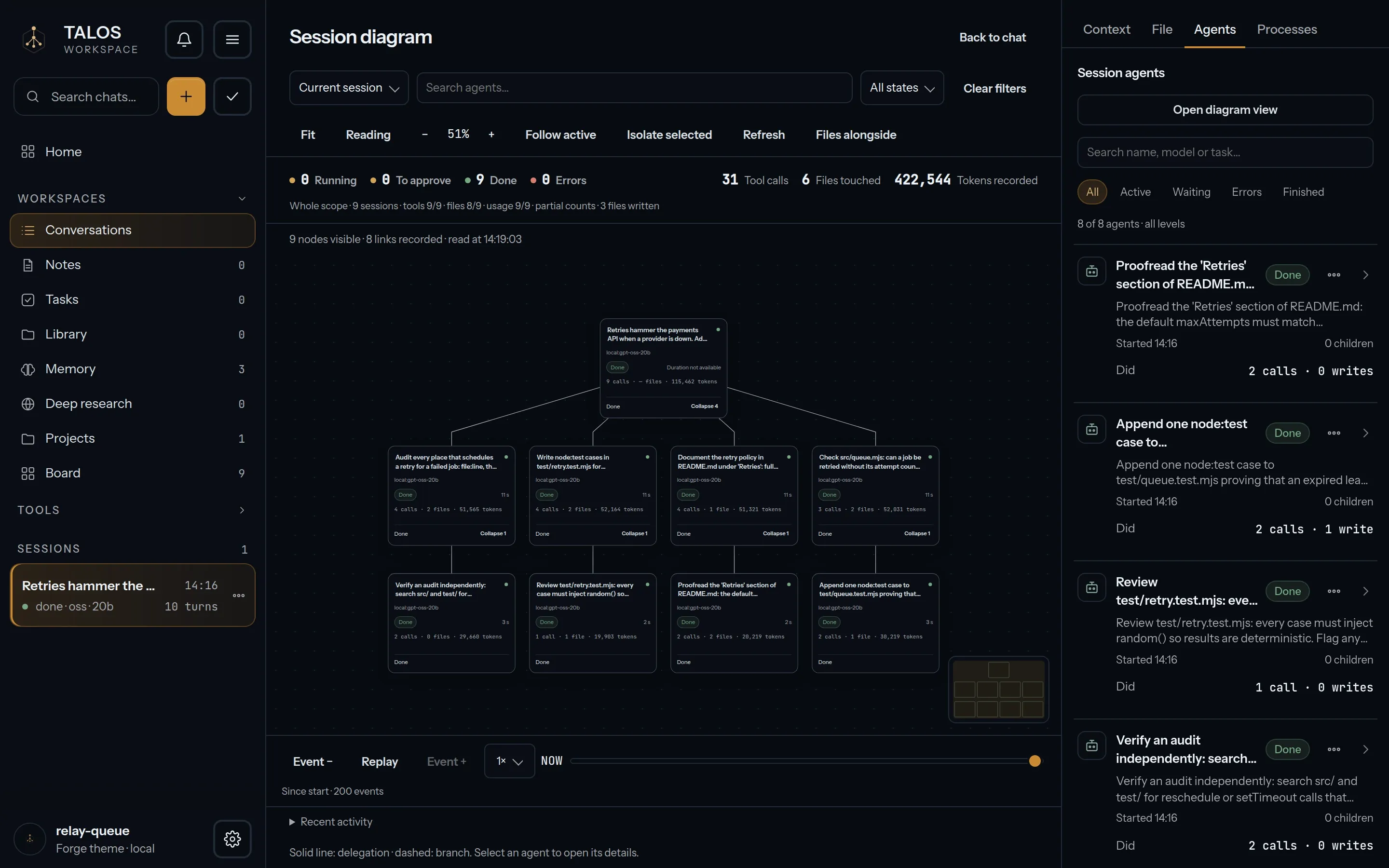Step back with Event − button

click(313, 762)
